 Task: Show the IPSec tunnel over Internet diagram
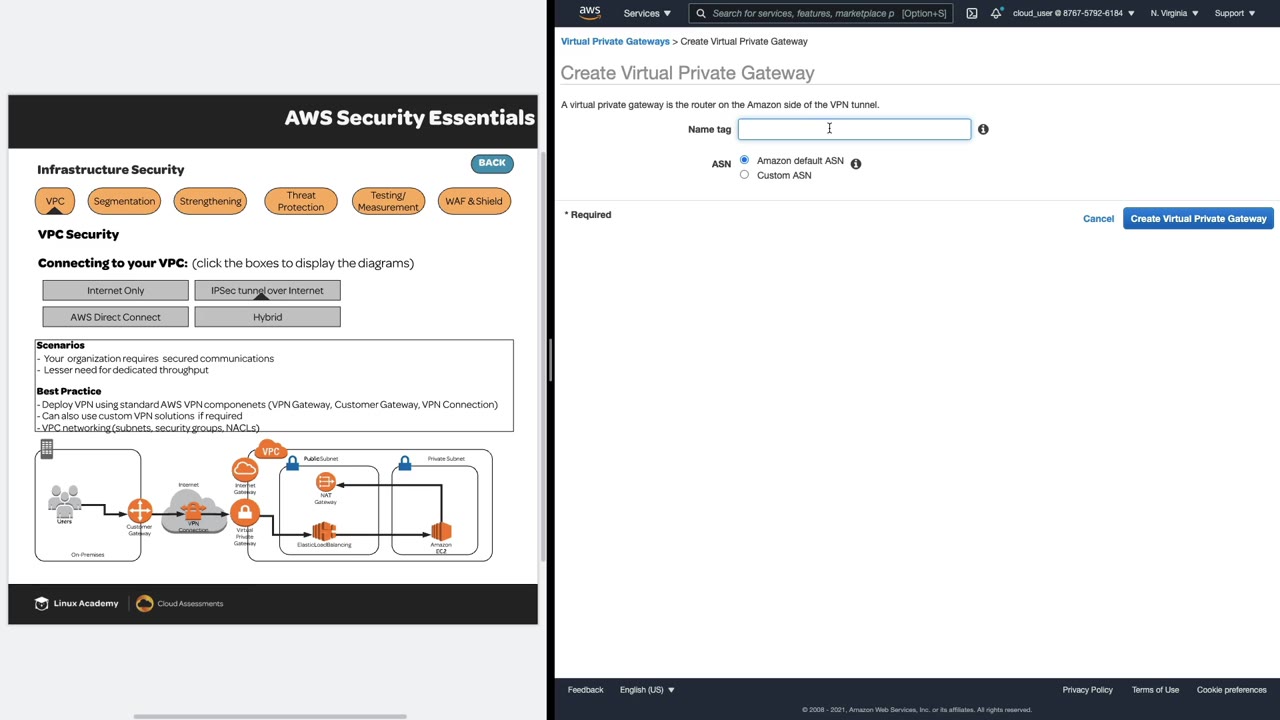[267, 290]
